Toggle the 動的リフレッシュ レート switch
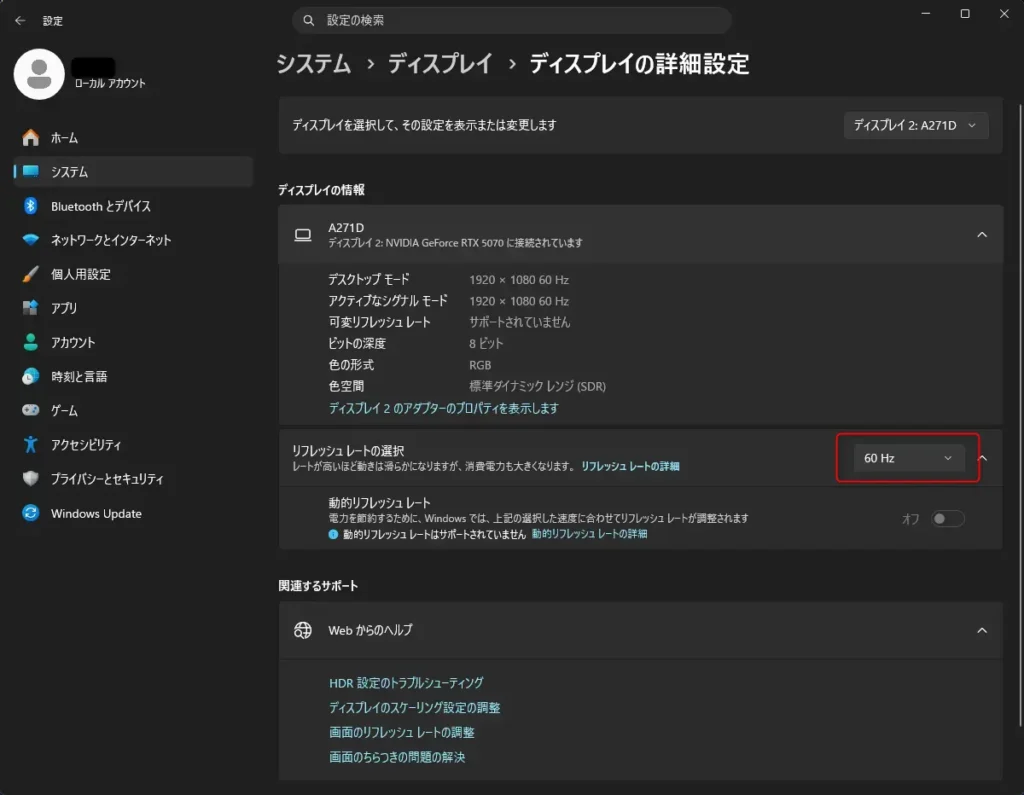The width and height of the screenshot is (1024, 795). click(x=948, y=519)
